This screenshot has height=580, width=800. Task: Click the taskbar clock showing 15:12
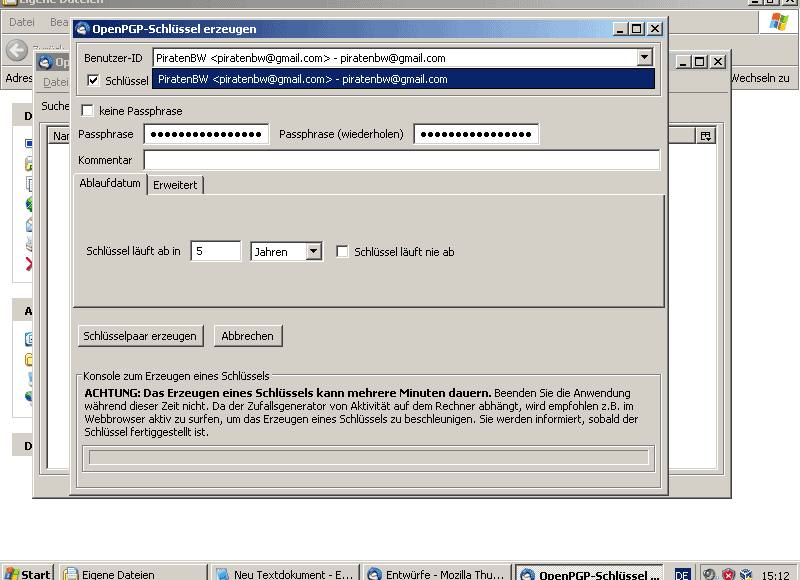pos(776,575)
